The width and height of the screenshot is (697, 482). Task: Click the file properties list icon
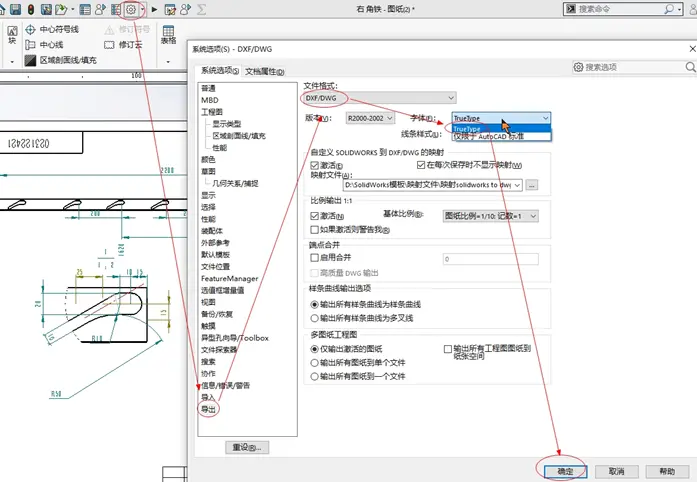click(x=85, y=9)
